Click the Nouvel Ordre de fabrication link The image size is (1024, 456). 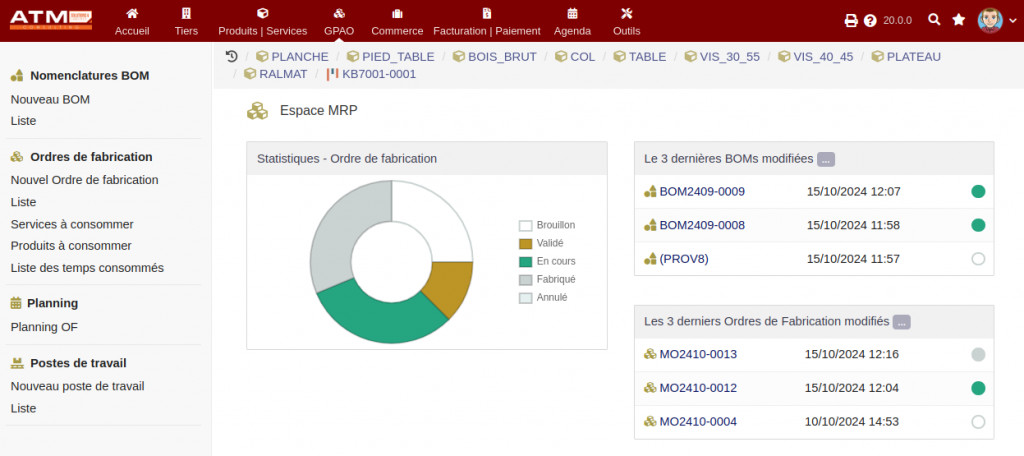click(x=84, y=180)
